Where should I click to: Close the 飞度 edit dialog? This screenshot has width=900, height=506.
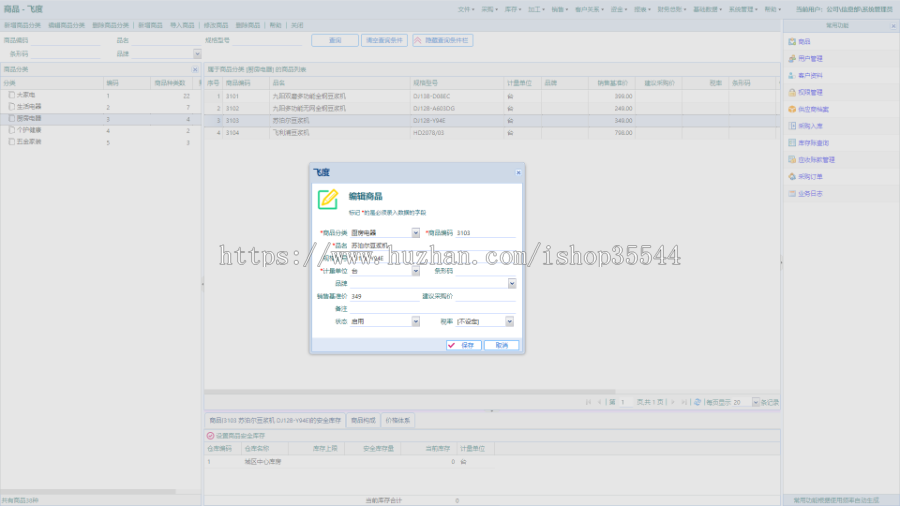[x=518, y=172]
